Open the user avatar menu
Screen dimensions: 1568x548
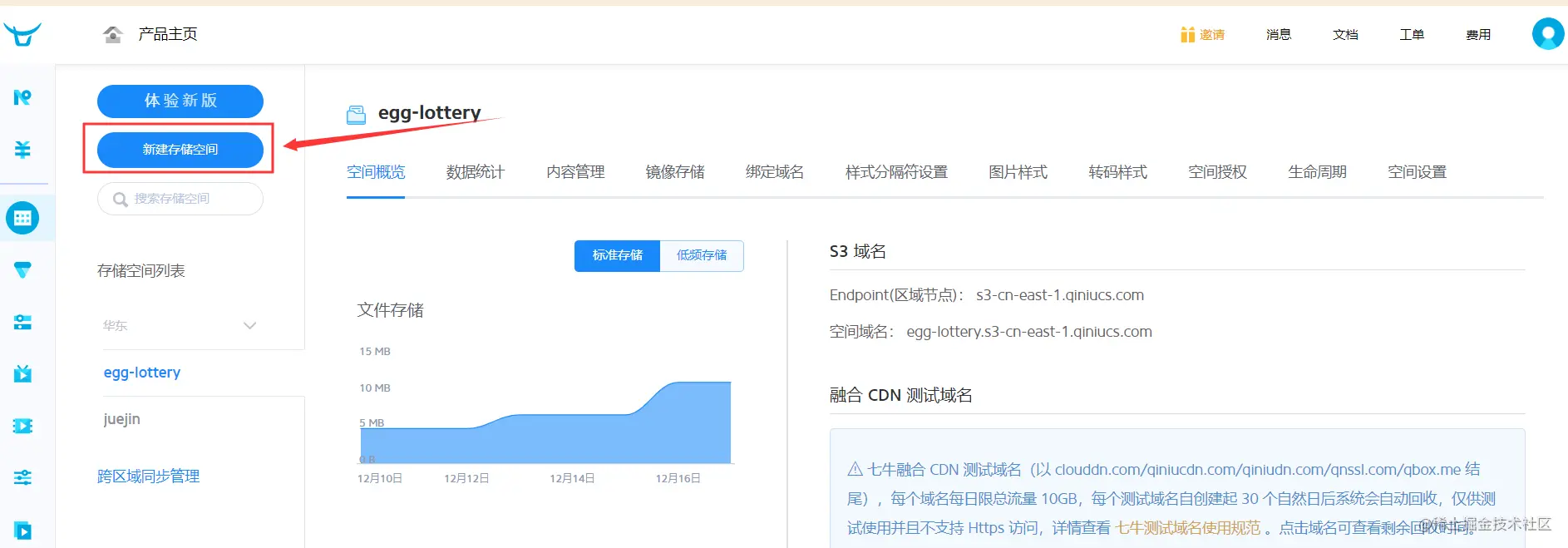point(1547,34)
